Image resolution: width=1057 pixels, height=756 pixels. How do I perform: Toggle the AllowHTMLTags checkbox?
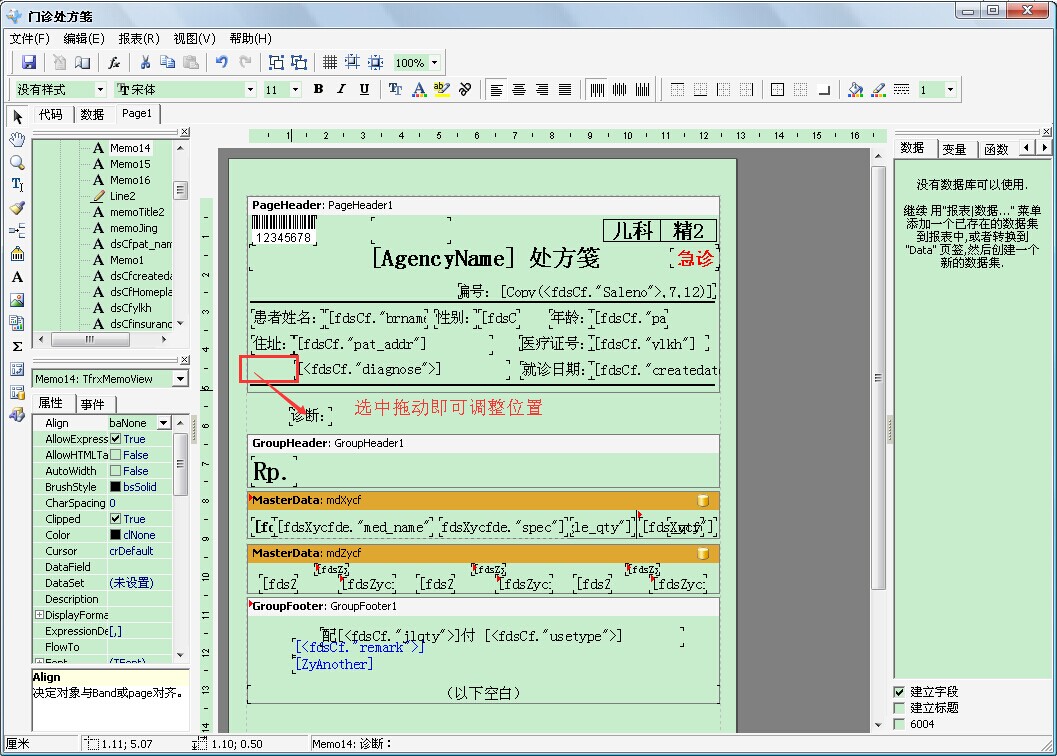[x=115, y=455]
